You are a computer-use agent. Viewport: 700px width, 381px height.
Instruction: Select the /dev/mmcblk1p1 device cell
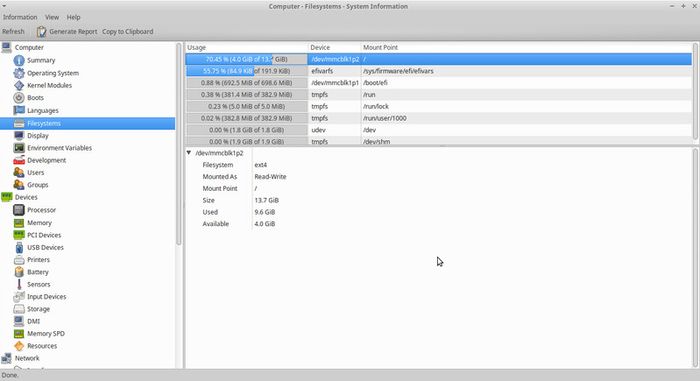335,83
